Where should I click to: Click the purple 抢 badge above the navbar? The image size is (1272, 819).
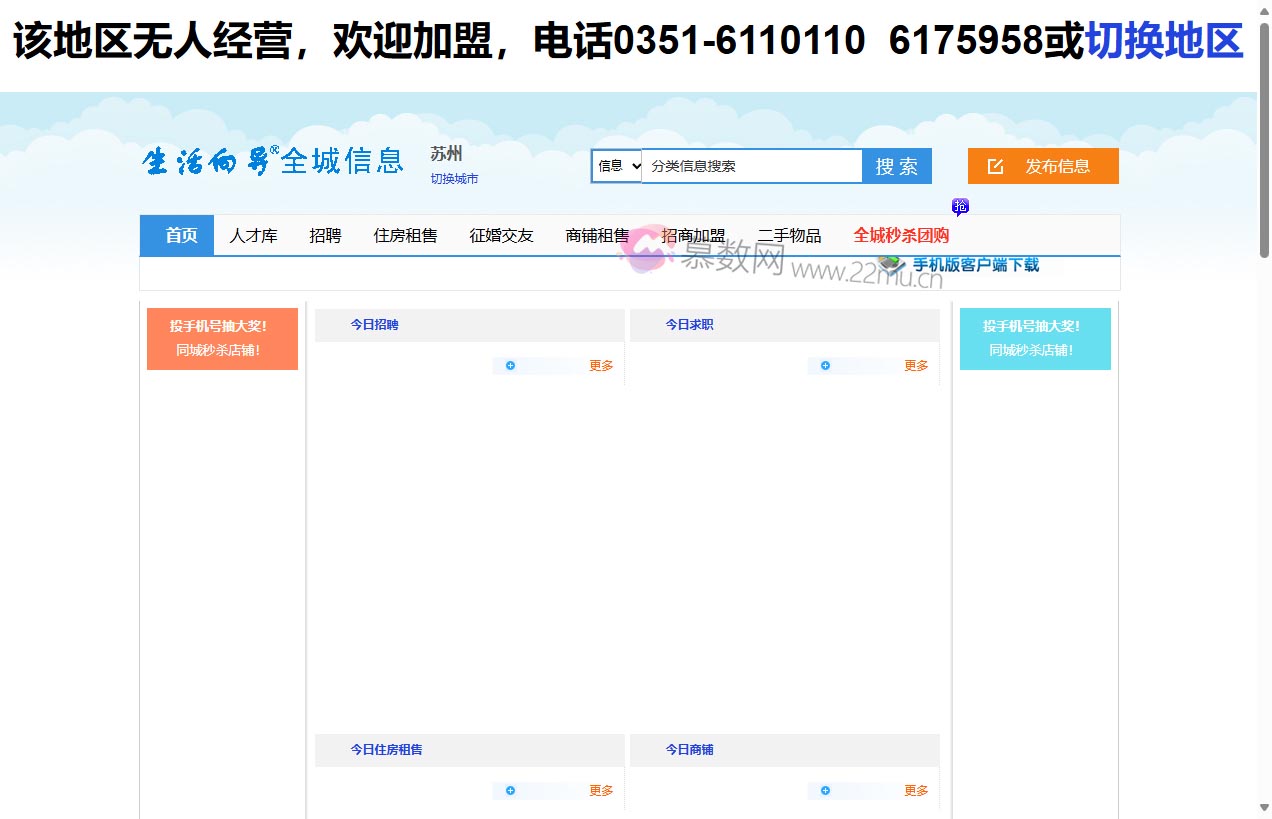[961, 206]
